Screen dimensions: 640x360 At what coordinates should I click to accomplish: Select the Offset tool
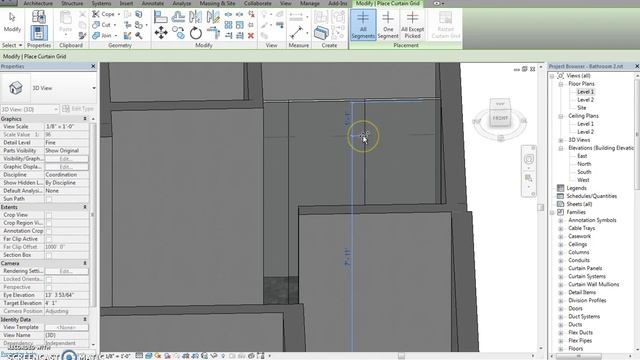178,17
